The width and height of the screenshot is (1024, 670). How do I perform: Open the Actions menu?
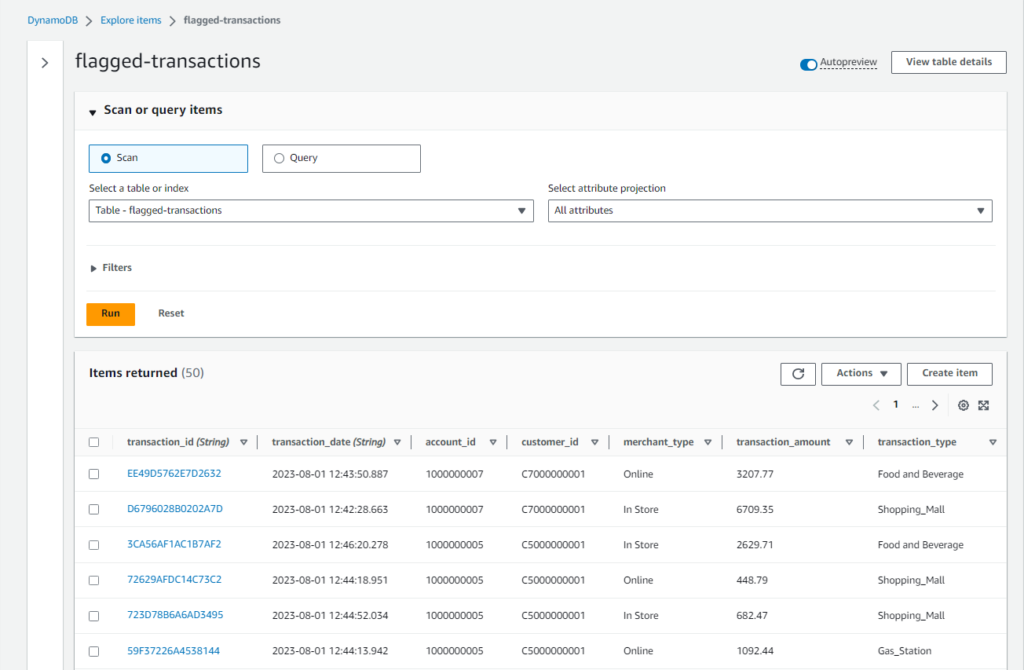860,373
